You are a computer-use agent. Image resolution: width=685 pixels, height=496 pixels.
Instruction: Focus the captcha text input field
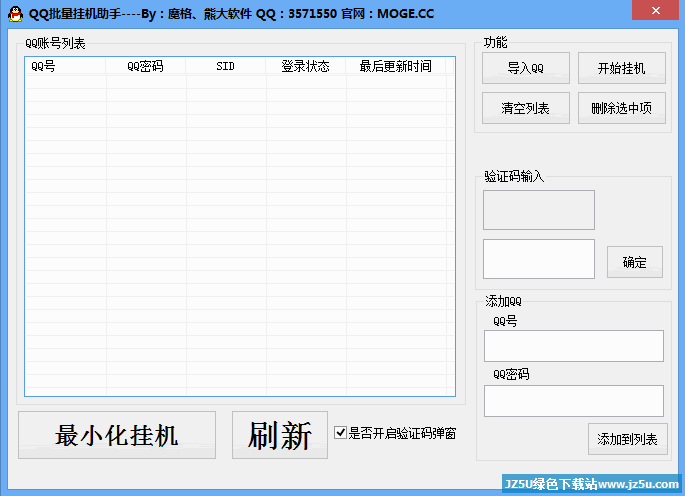pos(539,259)
